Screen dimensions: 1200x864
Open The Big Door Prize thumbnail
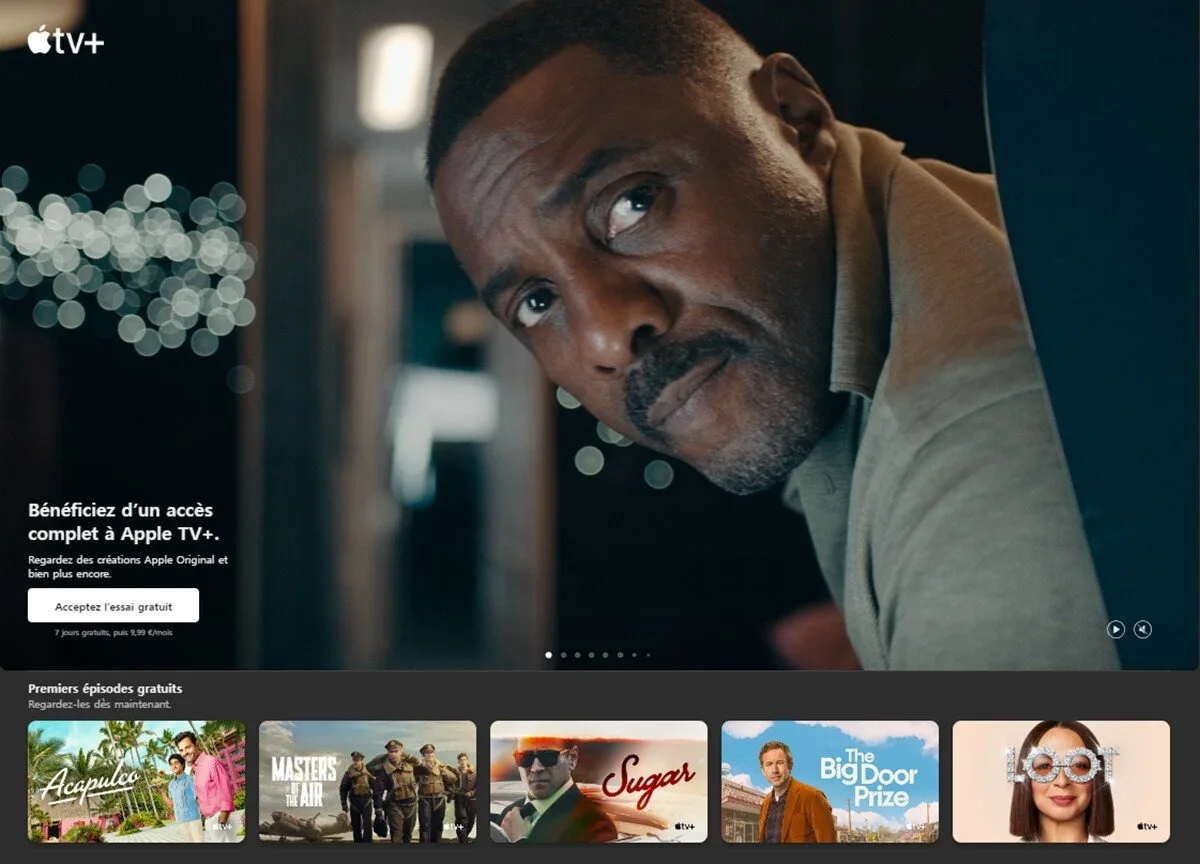(829, 781)
